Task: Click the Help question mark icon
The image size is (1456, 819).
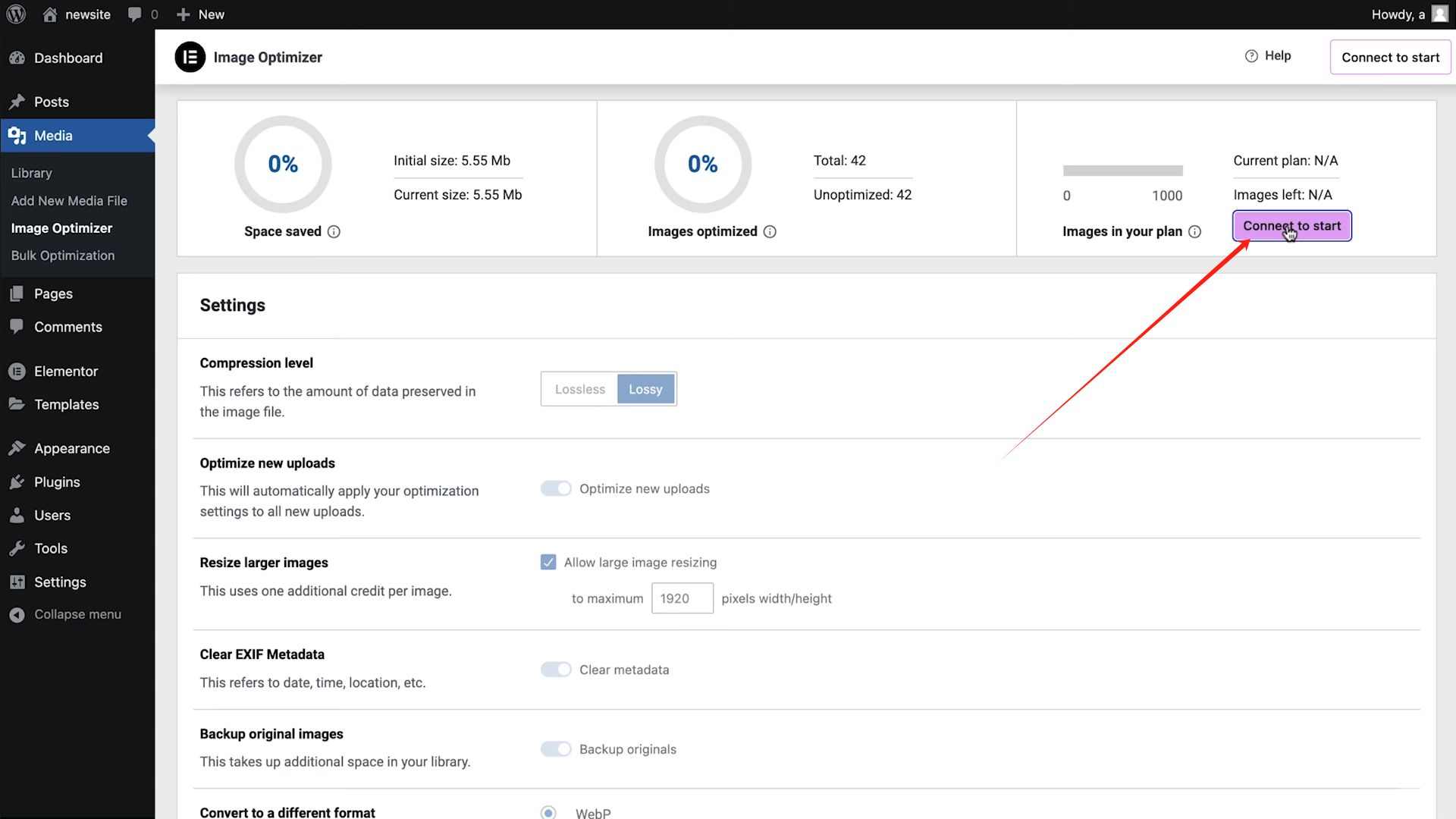Action: 1250,55
